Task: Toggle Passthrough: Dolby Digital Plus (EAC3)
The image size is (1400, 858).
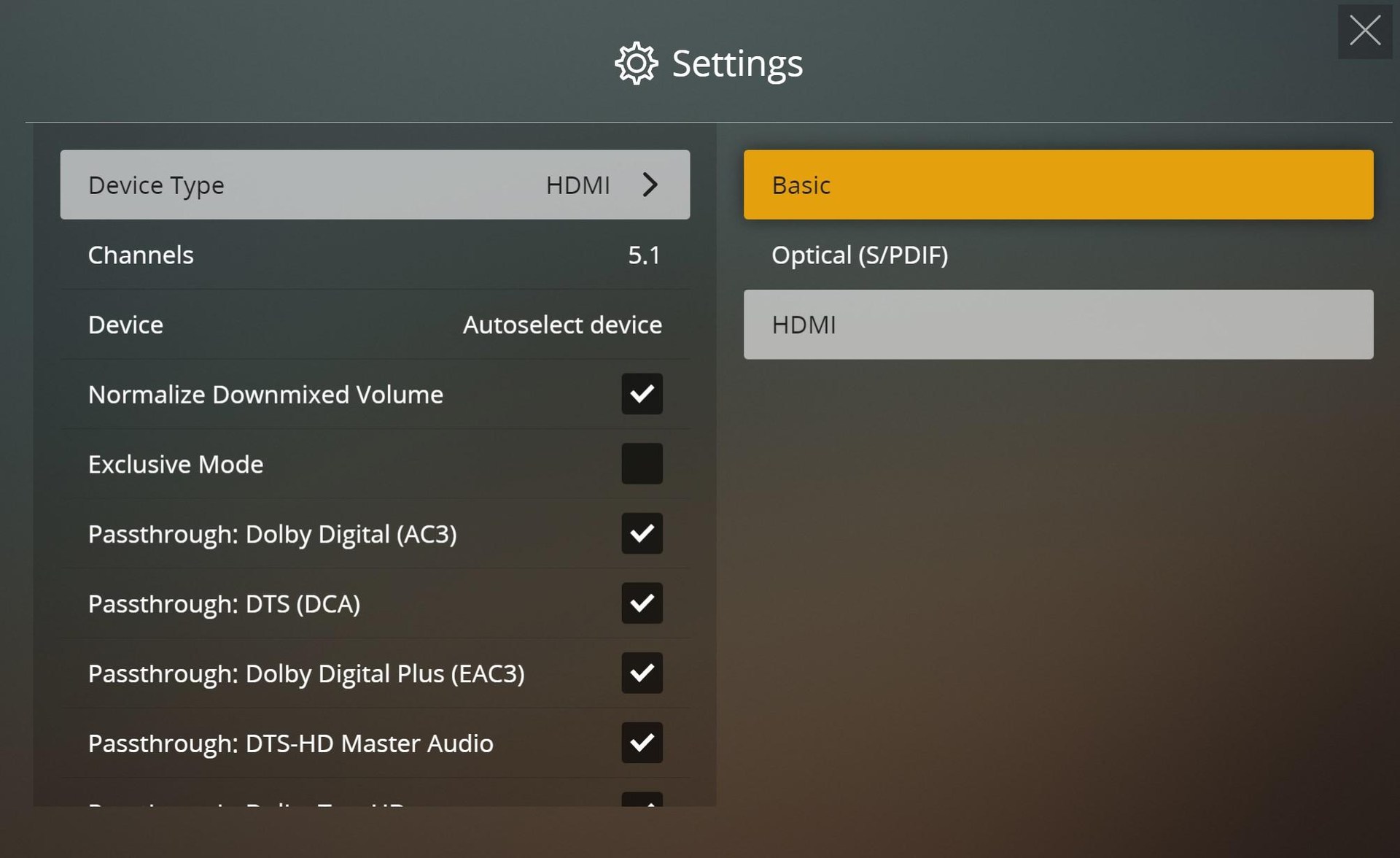Action: click(x=642, y=673)
